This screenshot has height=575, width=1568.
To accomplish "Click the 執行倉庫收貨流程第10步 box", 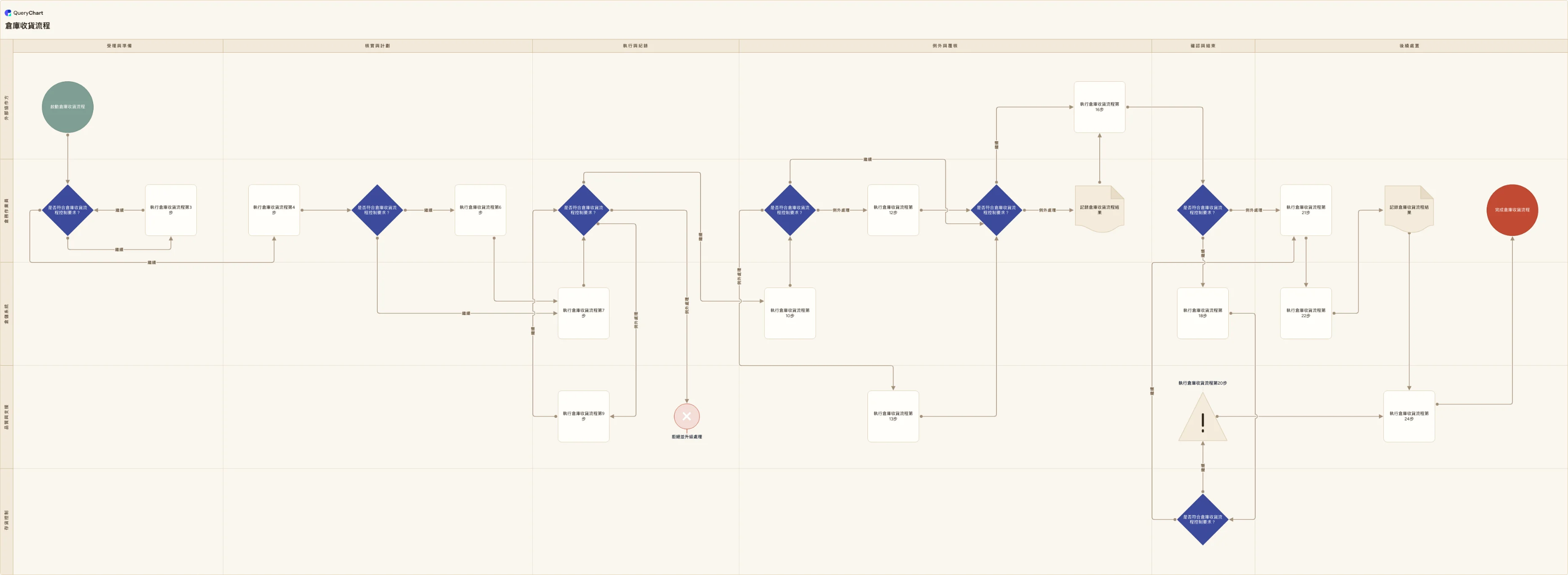I will coord(790,313).
